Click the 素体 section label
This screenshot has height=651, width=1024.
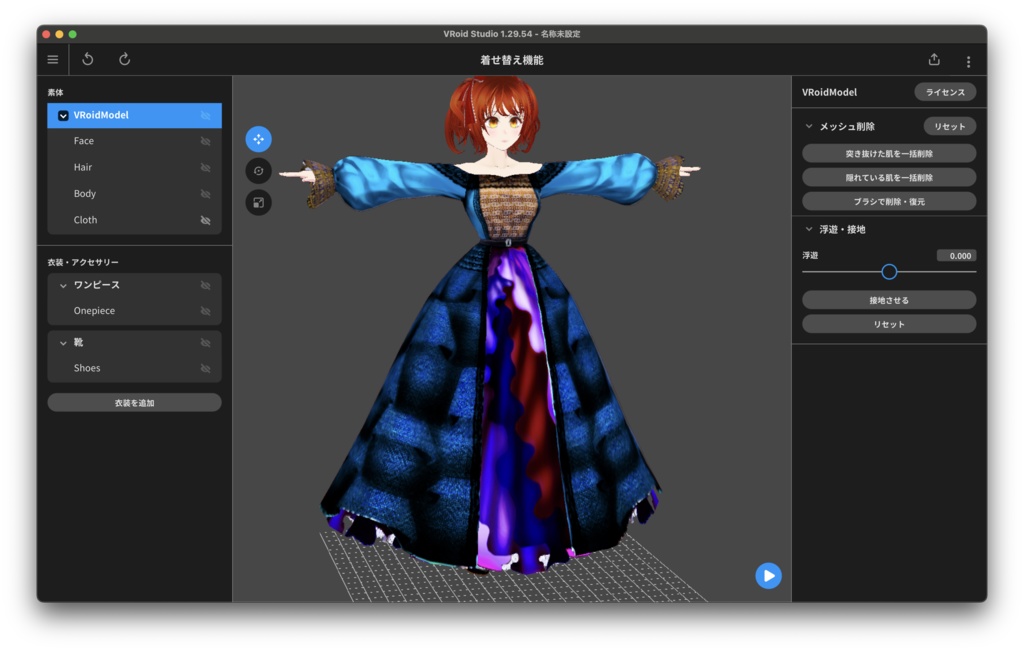tap(56, 93)
